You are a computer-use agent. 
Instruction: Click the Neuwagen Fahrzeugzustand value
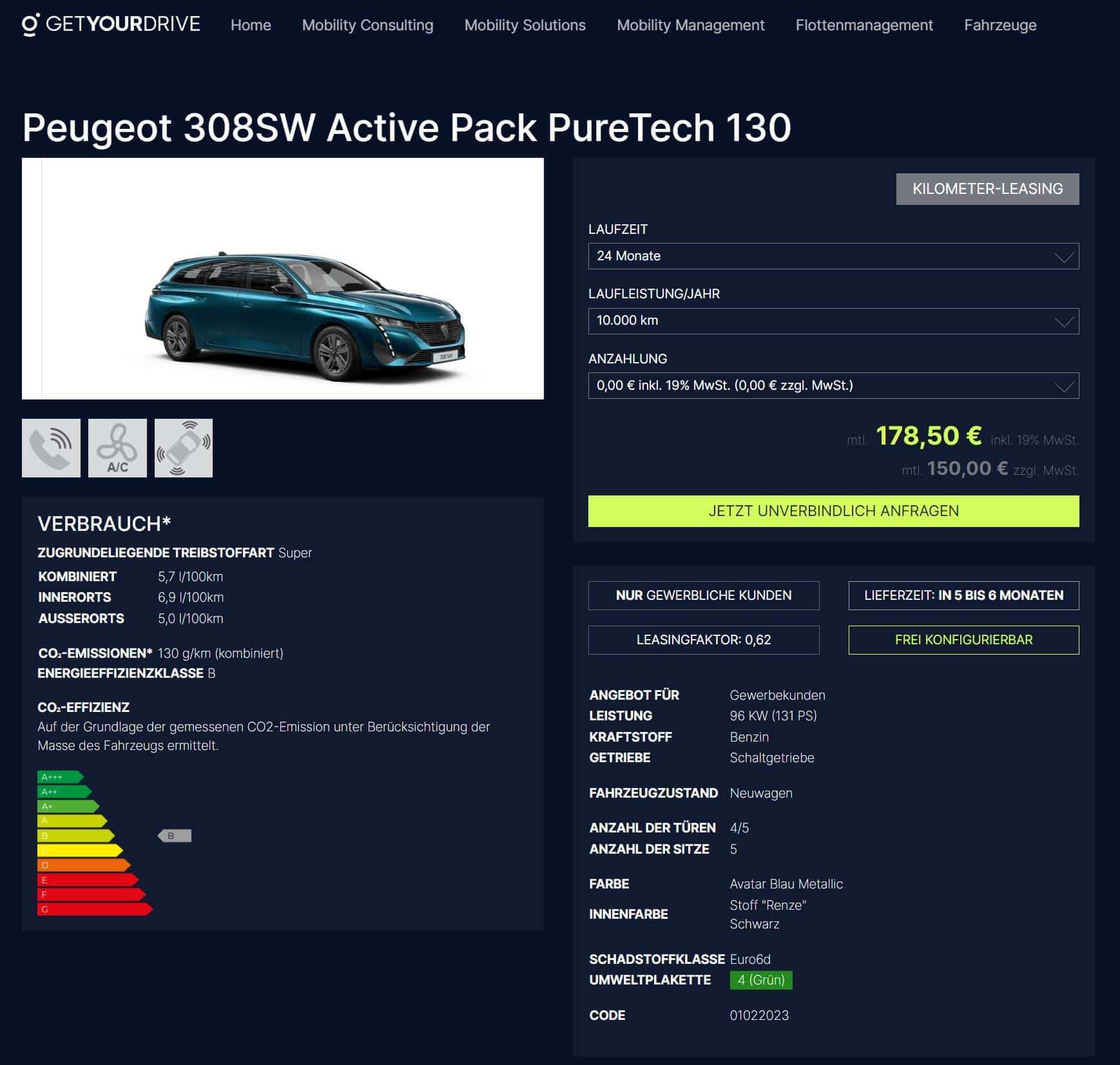tap(761, 793)
